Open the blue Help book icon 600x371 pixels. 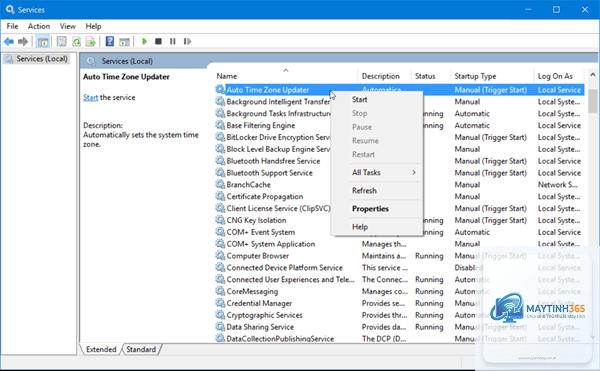click(110, 41)
